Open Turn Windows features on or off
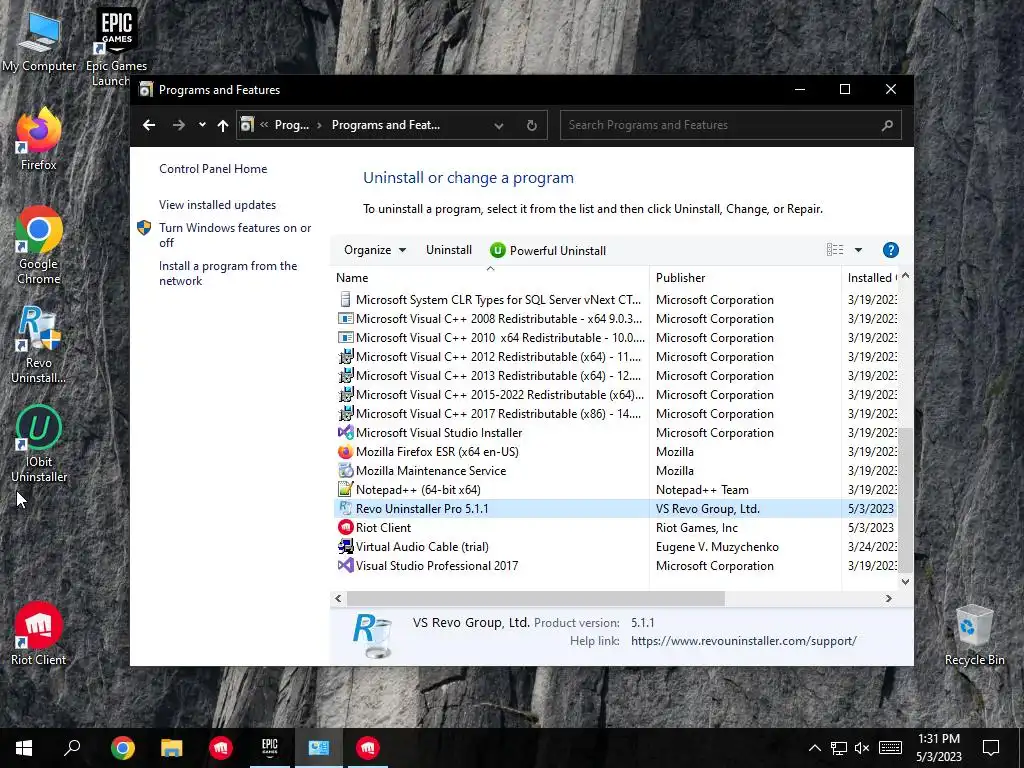Viewport: 1024px width, 768px height. (235, 235)
